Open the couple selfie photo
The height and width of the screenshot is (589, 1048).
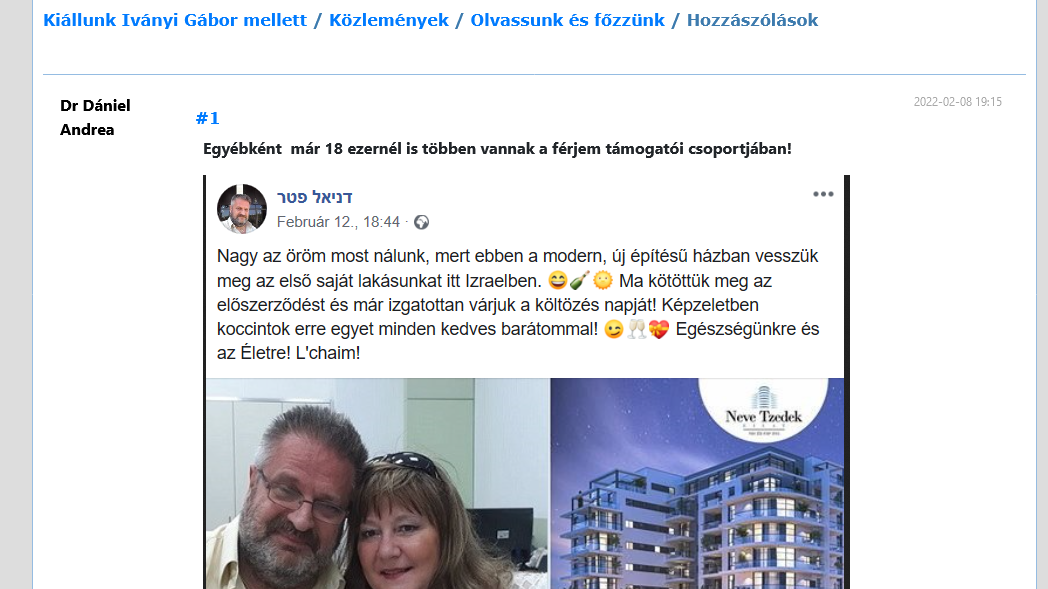(378, 483)
